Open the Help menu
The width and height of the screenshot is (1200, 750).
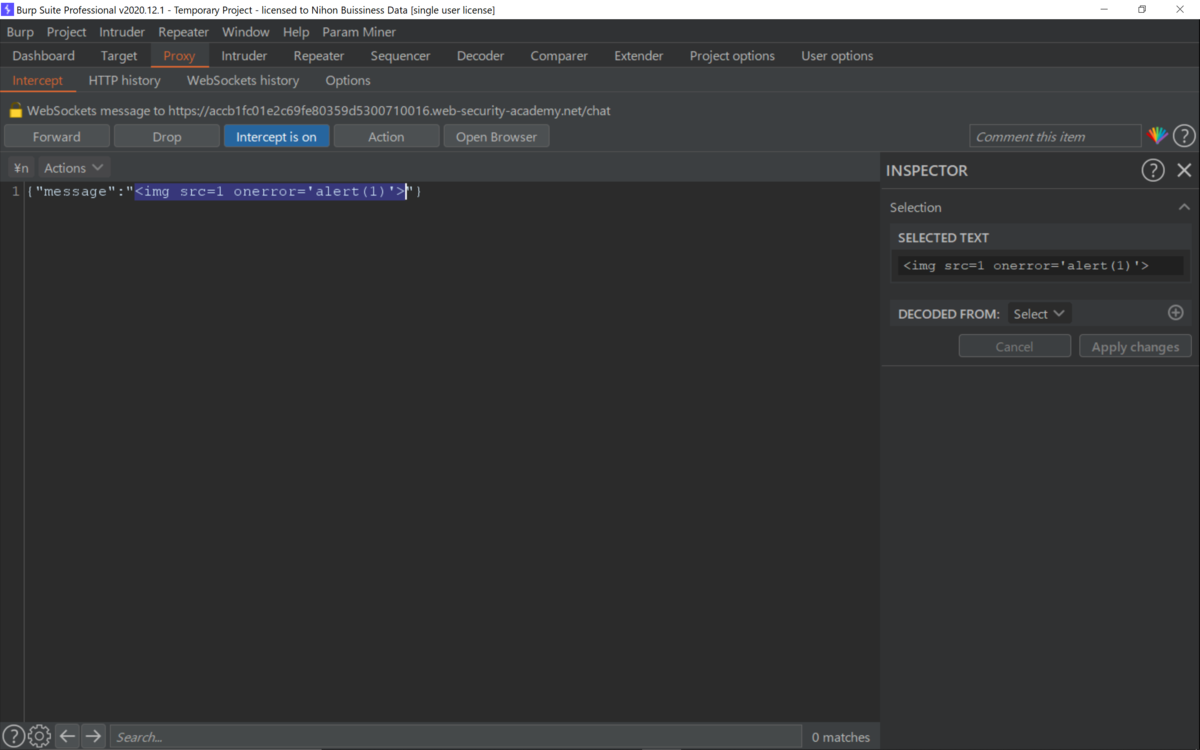pos(296,32)
